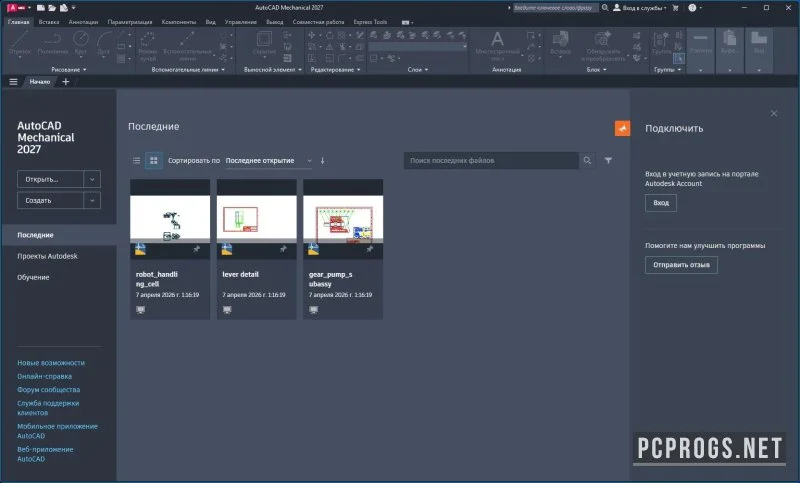Viewport: 800px width, 483px height.
Task: Click the New file icon in quick access toolbar
Action: (41, 8)
